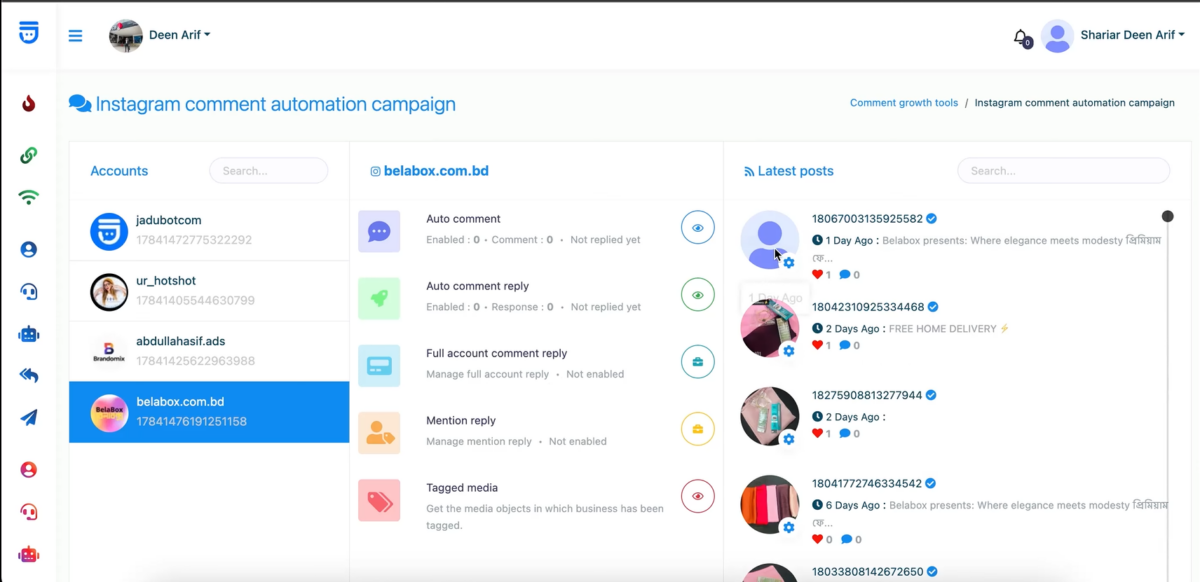Click the Tagged media title text
1200x582 pixels.
pos(462,488)
